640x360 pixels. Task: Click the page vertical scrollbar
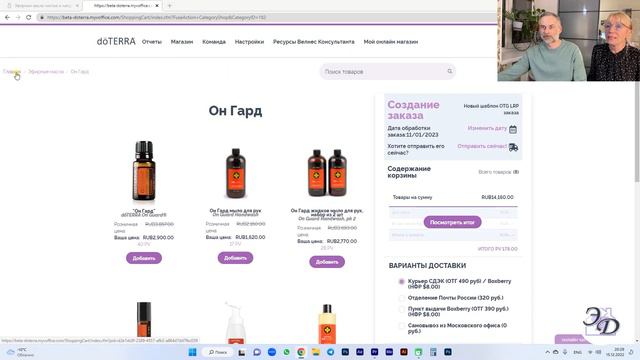tap(637, 131)
